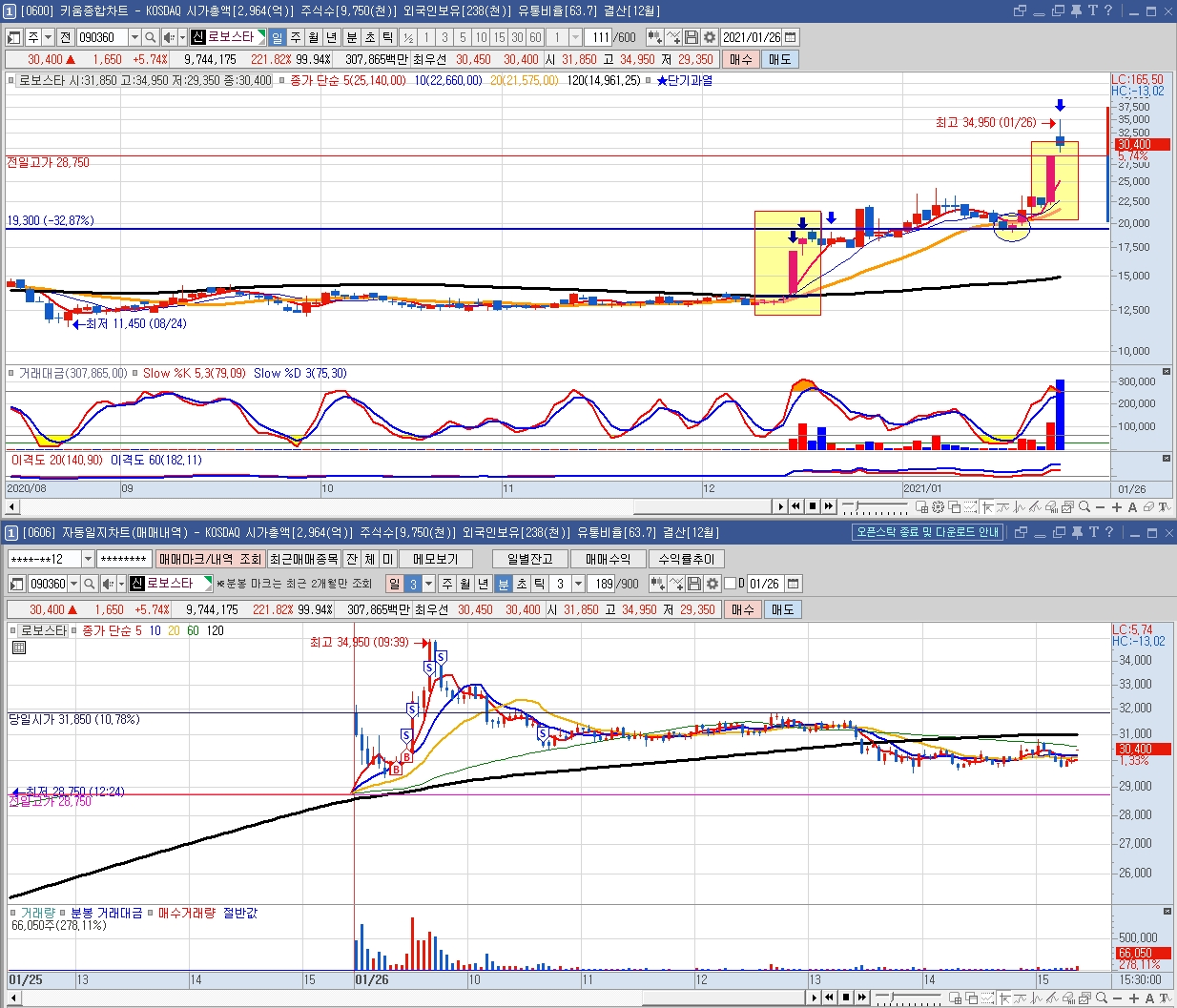Screen dimensions: 1177x1008
Task: Click the plus zoom-in icon in top chart
Action: click(1117, 507)
